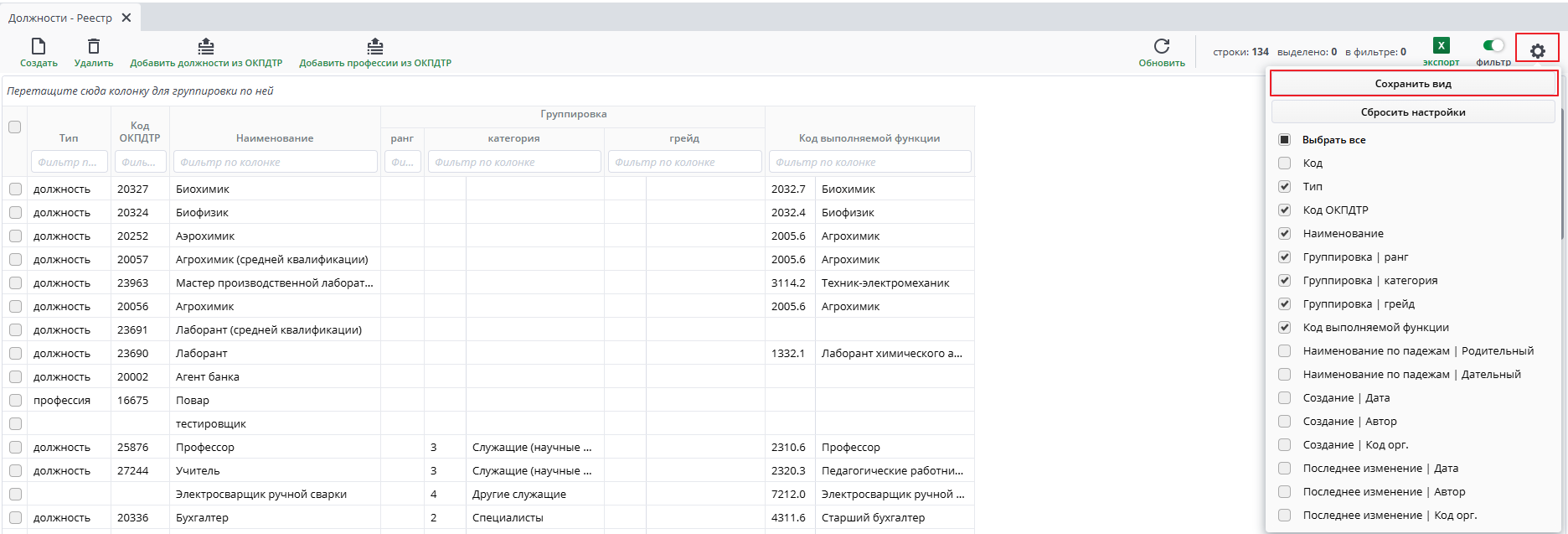Close the Должности - Реестр tab
Screen dimensions: 1568x534
point(126,18)
